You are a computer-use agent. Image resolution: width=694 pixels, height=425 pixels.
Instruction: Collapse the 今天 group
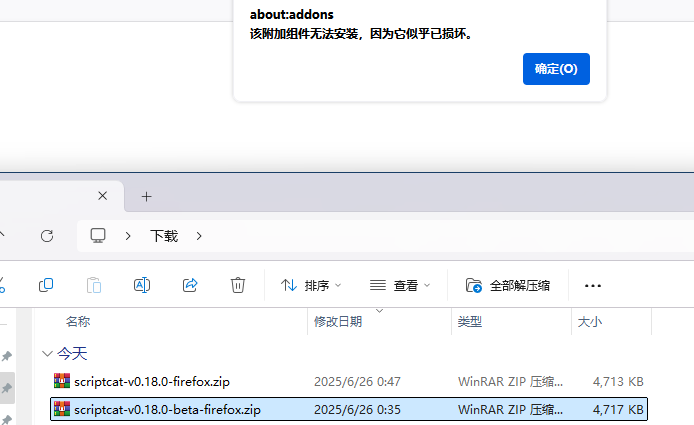tap(47, 353)
